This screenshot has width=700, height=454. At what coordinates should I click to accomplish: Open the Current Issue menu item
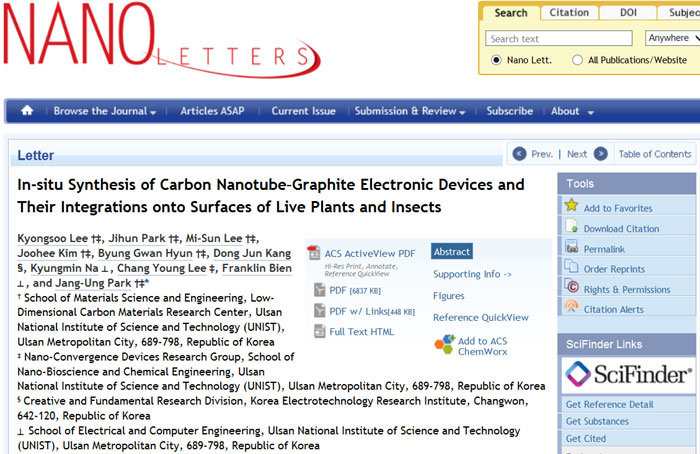point(303,111)
